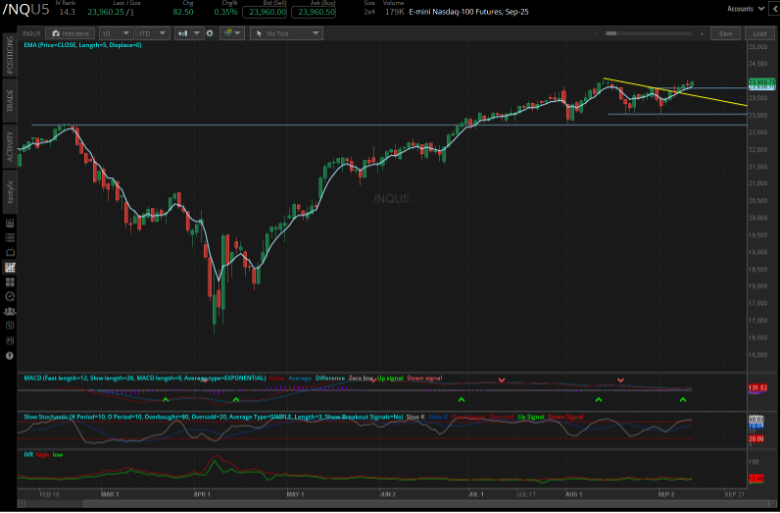Open the grid layout icon in sidebar
780x513 pixels.
9,282
